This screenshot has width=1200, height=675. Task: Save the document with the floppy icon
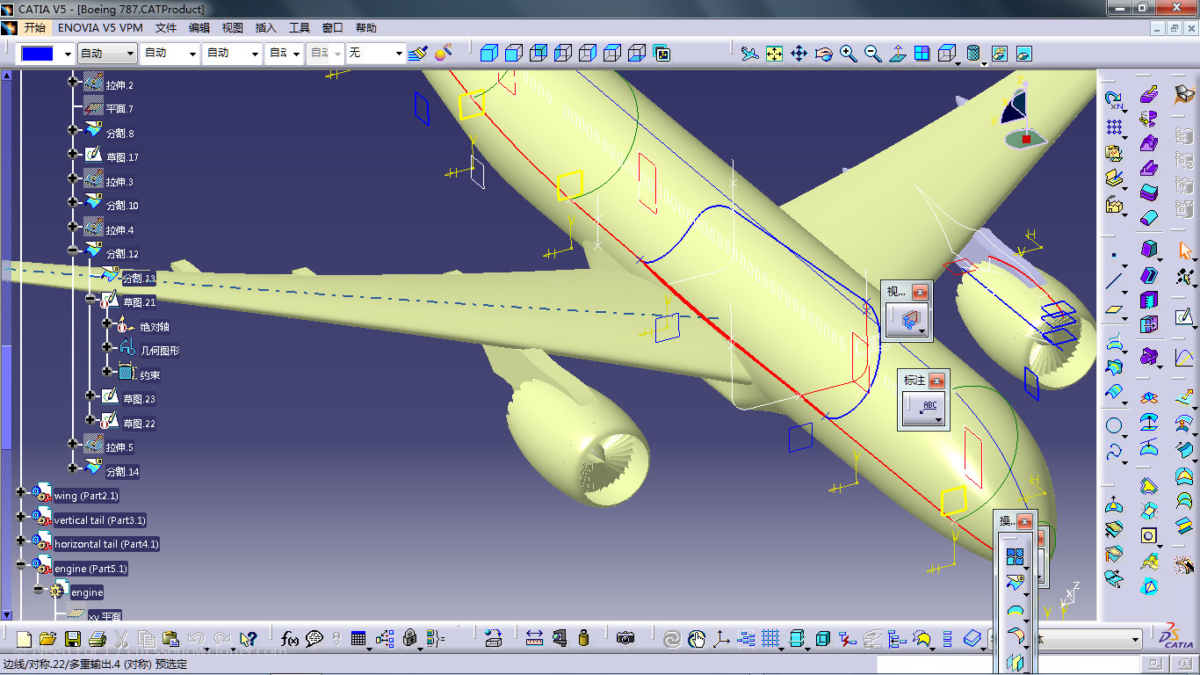(73, 639)
